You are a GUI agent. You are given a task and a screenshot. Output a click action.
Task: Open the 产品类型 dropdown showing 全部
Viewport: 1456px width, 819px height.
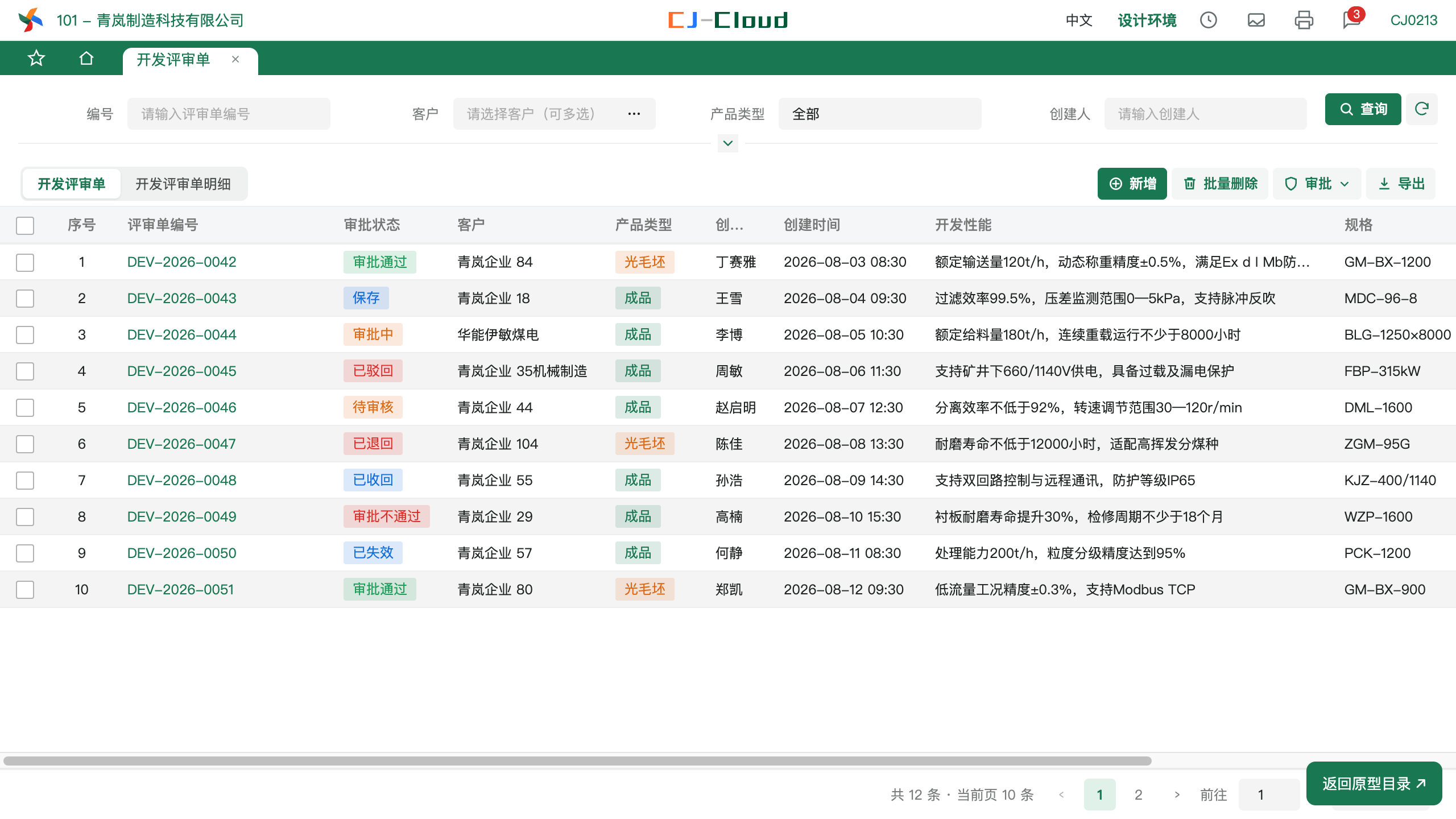880,114
